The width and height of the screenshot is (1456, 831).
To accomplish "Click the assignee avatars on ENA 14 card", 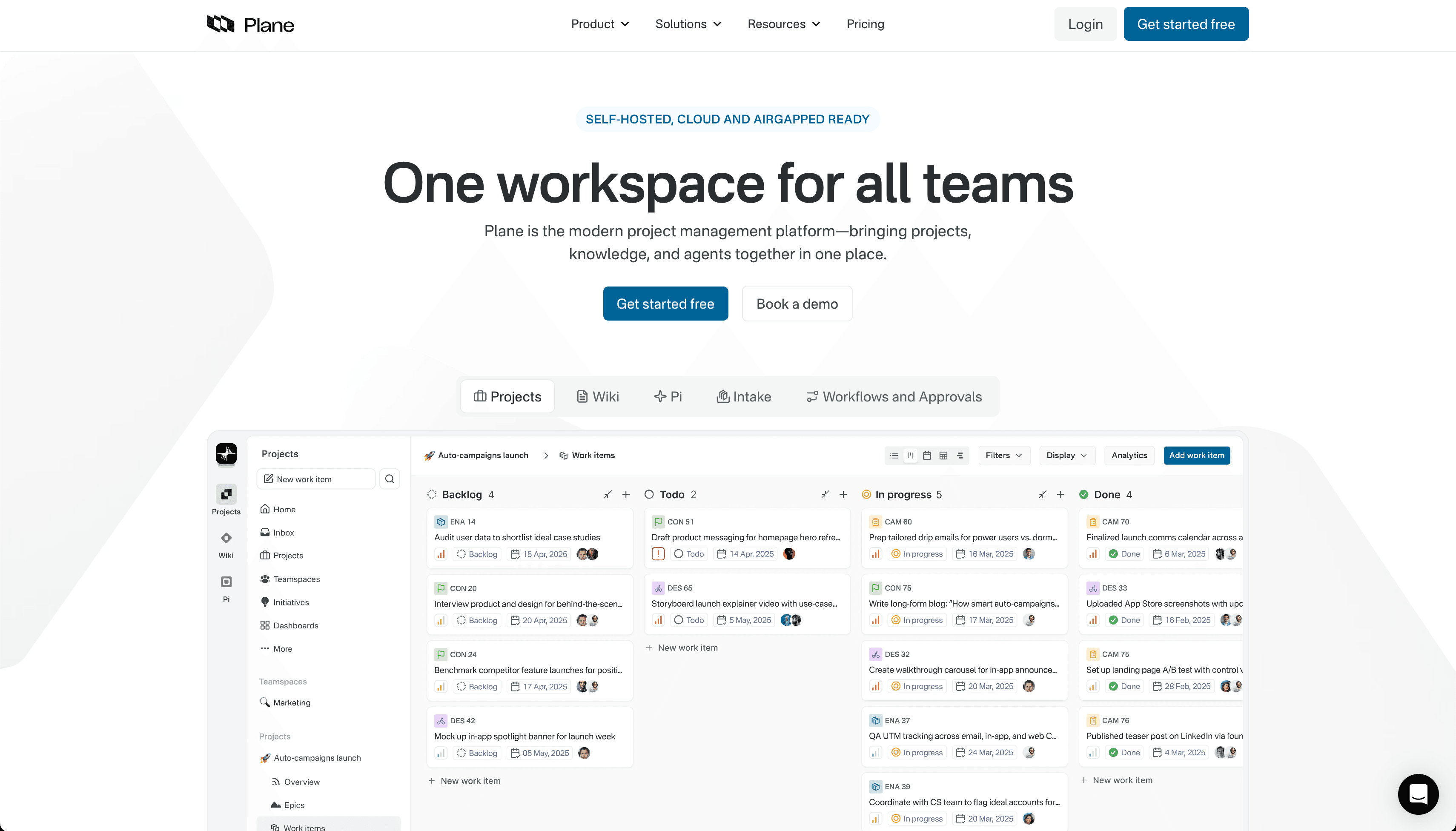I will pos(588,553).
